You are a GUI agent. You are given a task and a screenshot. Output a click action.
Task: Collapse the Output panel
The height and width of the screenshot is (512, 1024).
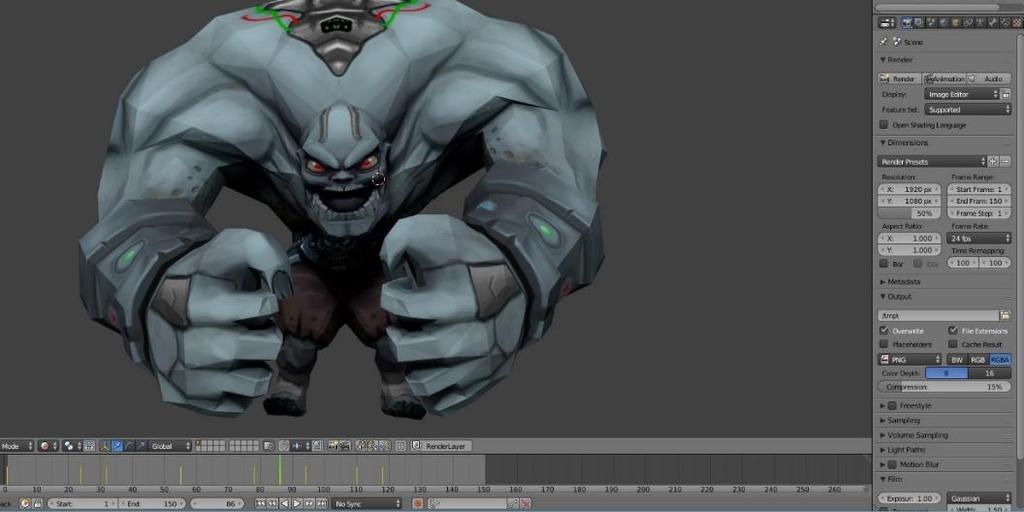[x=899, y=296]
